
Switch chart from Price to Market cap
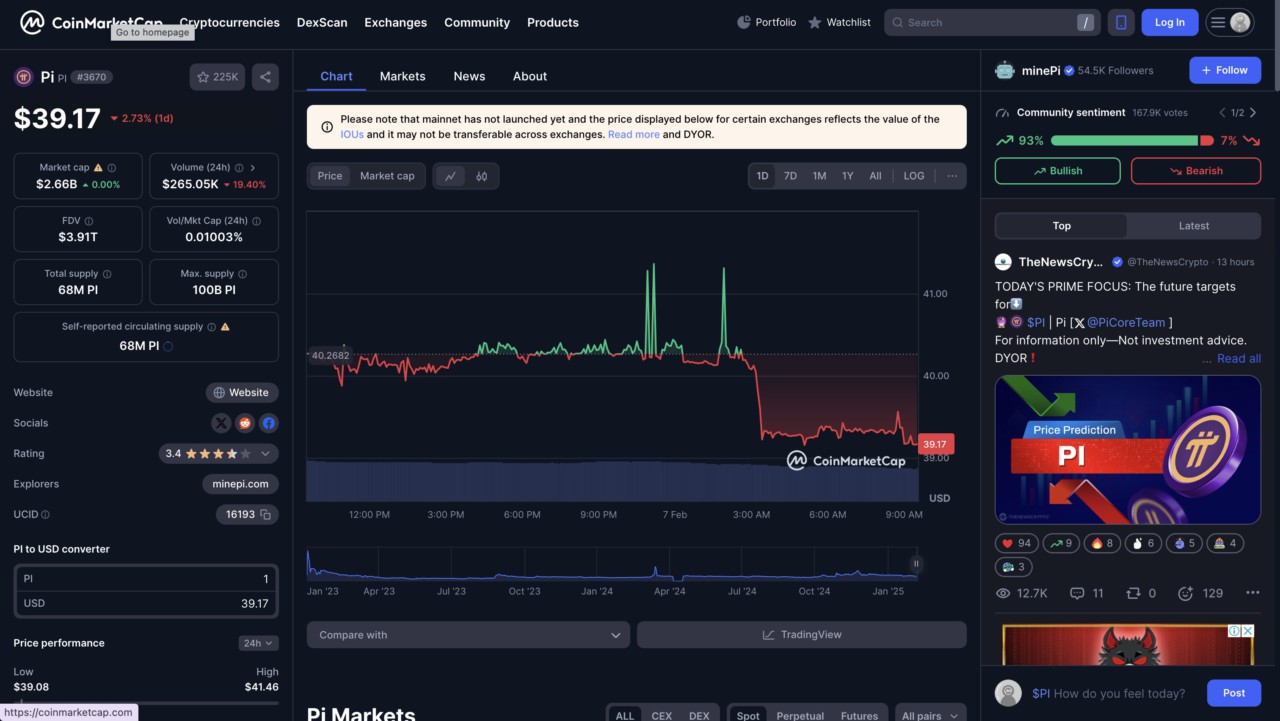pos(386,176)
